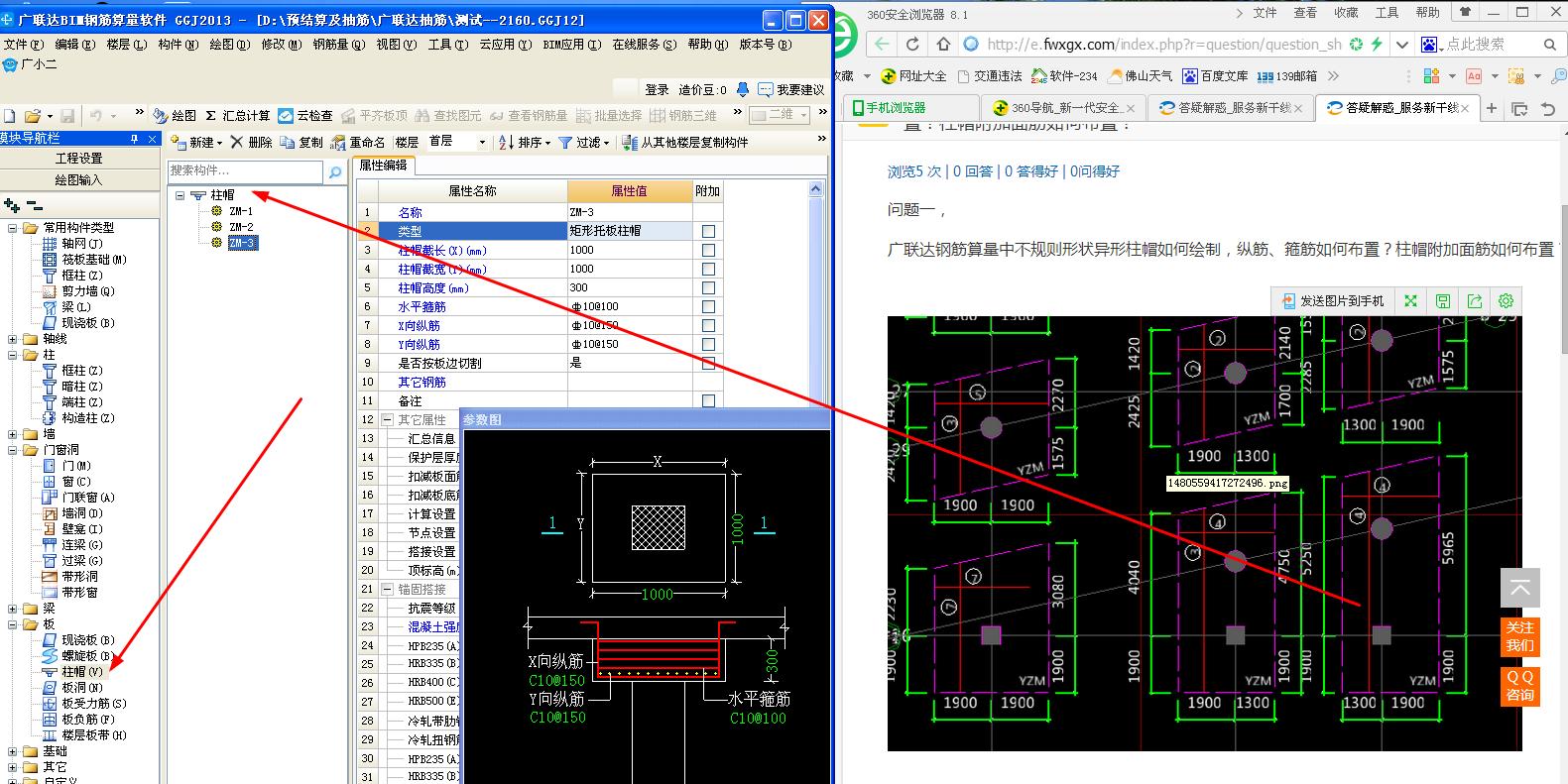Click collapse-all minus icon in navigation panel

(x=34, y=205)
